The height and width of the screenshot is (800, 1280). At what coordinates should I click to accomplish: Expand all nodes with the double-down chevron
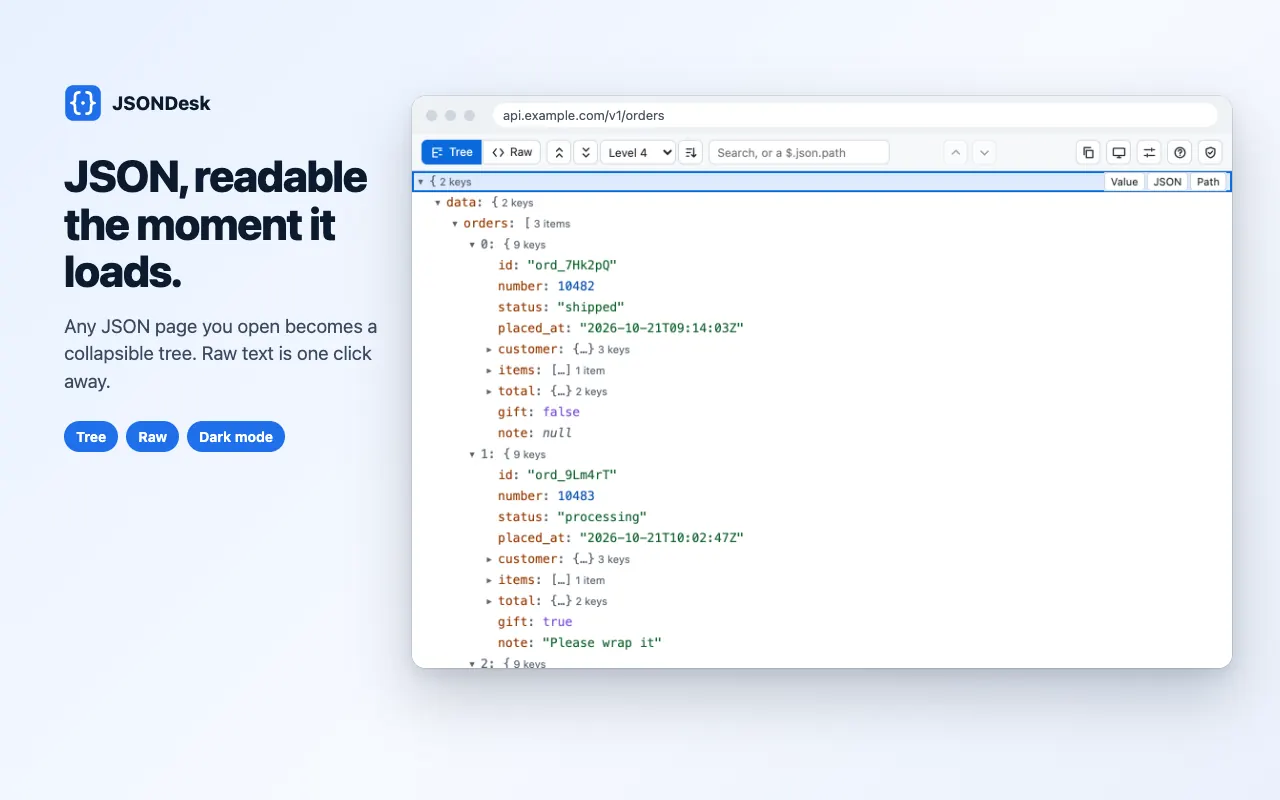point(586,152)
